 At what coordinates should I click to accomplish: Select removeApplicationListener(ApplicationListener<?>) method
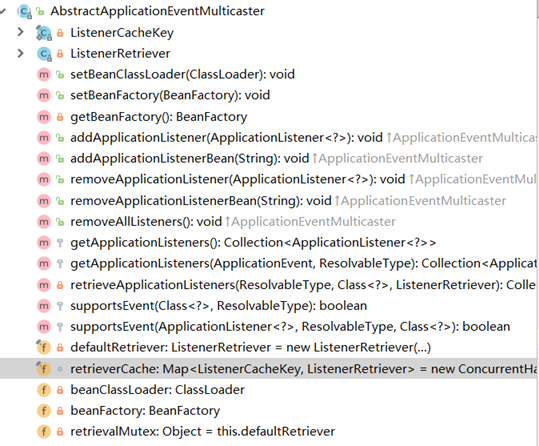pyautogui.click(x=238, y=180)
